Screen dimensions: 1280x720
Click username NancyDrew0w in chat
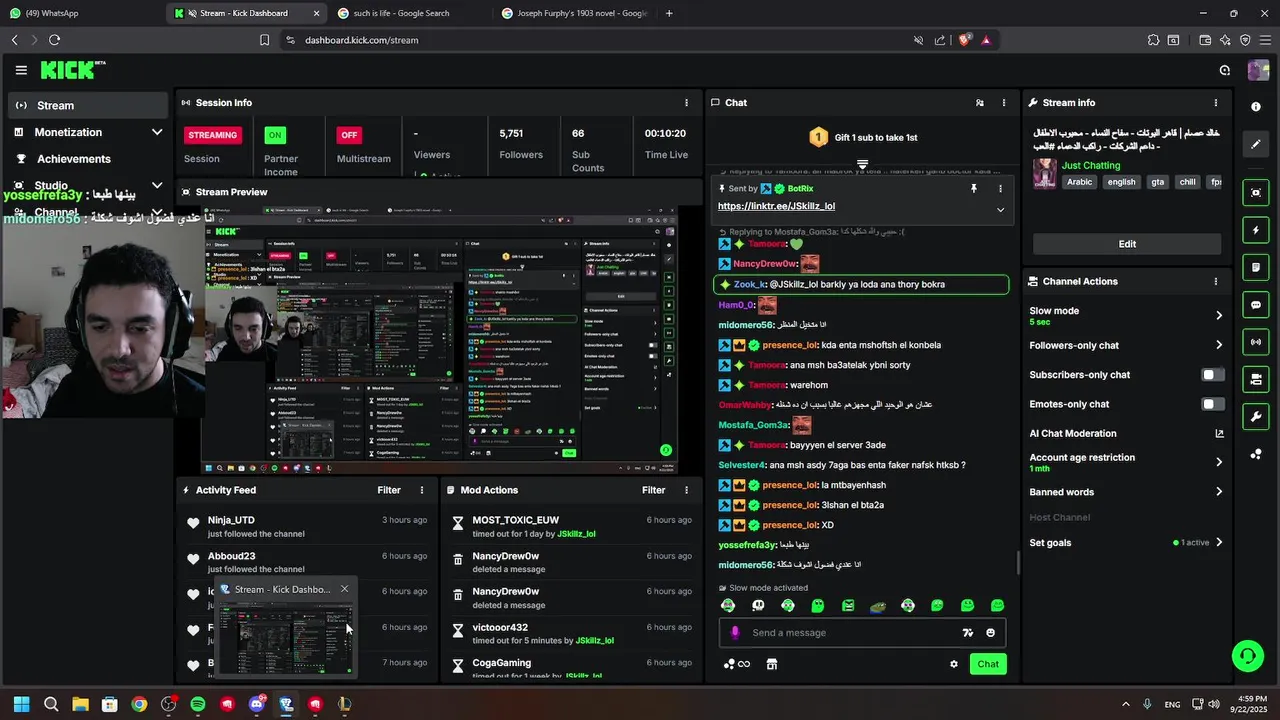[765, 264]
